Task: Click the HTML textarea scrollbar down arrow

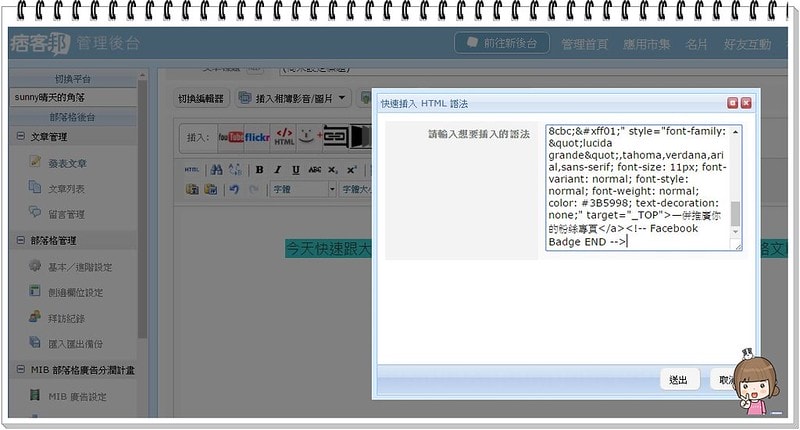Action: pyautogui.click(x=735, y=232)
